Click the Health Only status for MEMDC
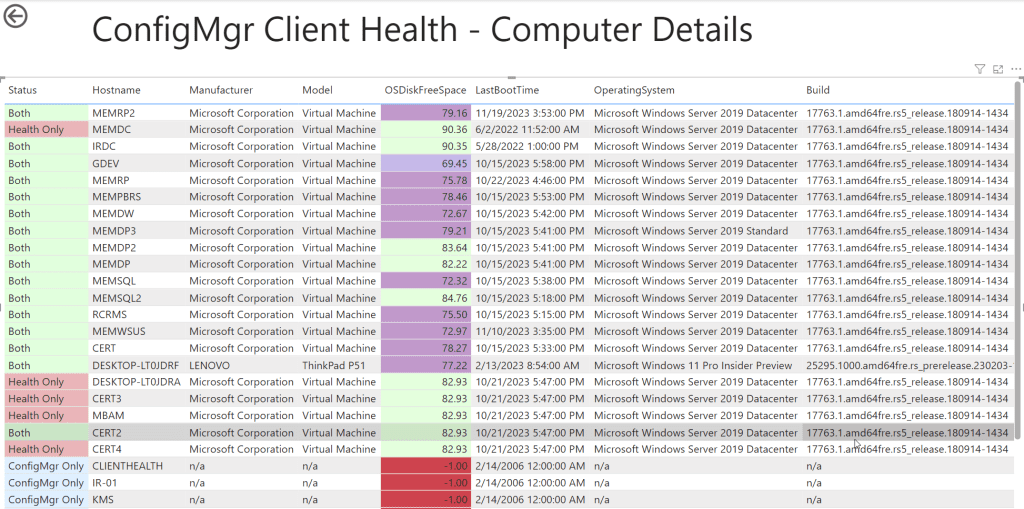The width and height of the screenshot is (1024, 509). (46, 129)
